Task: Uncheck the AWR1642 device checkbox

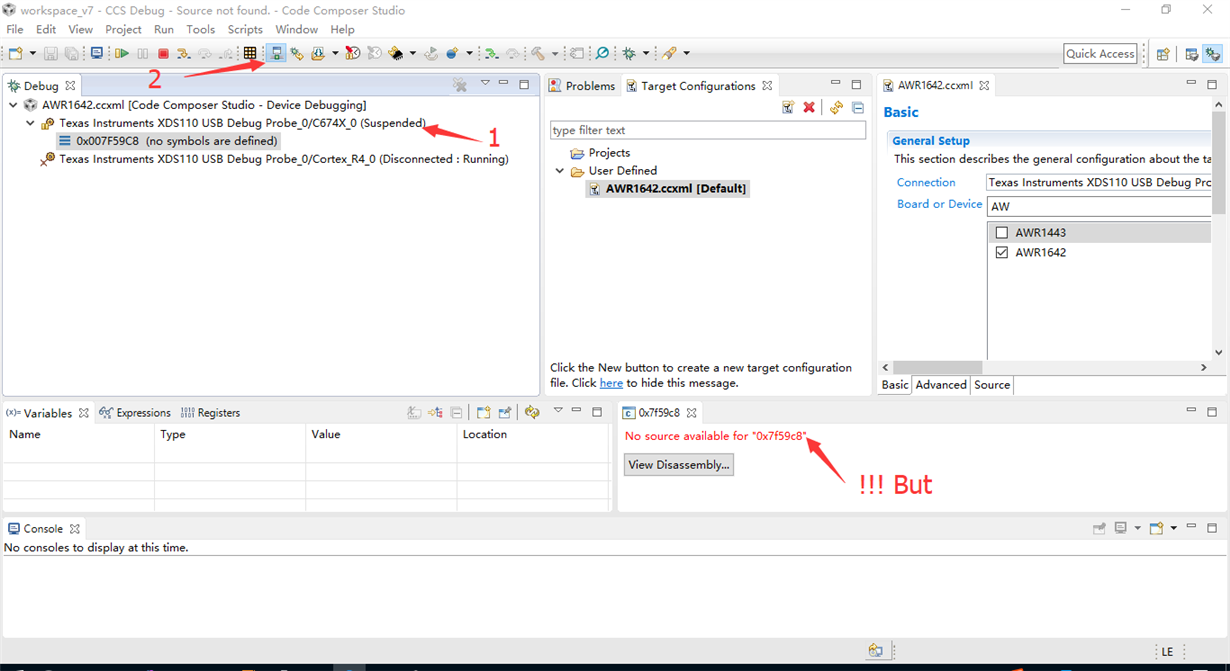Action: click(1002, 252)
